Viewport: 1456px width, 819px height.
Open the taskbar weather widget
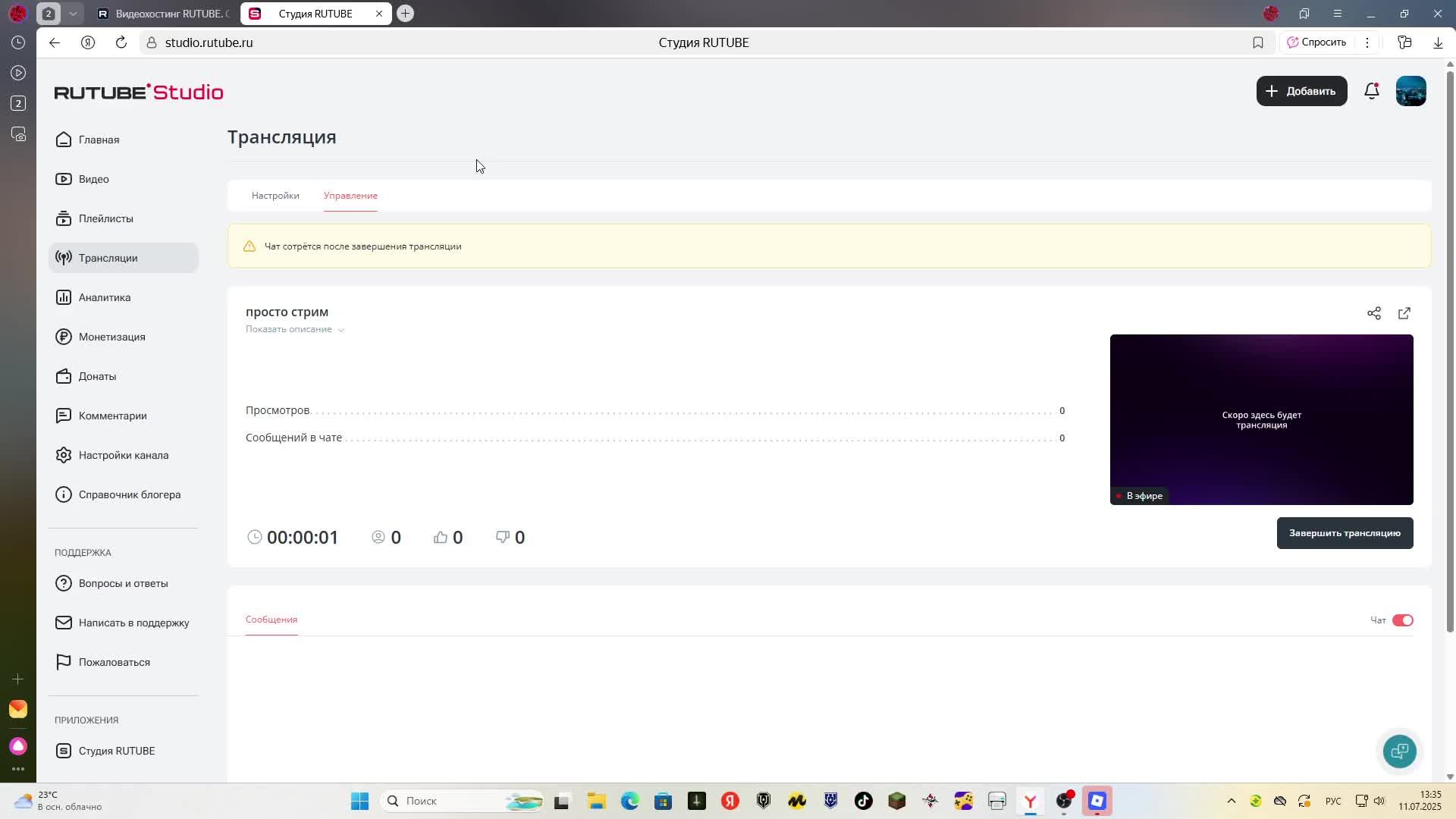(x=57, y=801)
